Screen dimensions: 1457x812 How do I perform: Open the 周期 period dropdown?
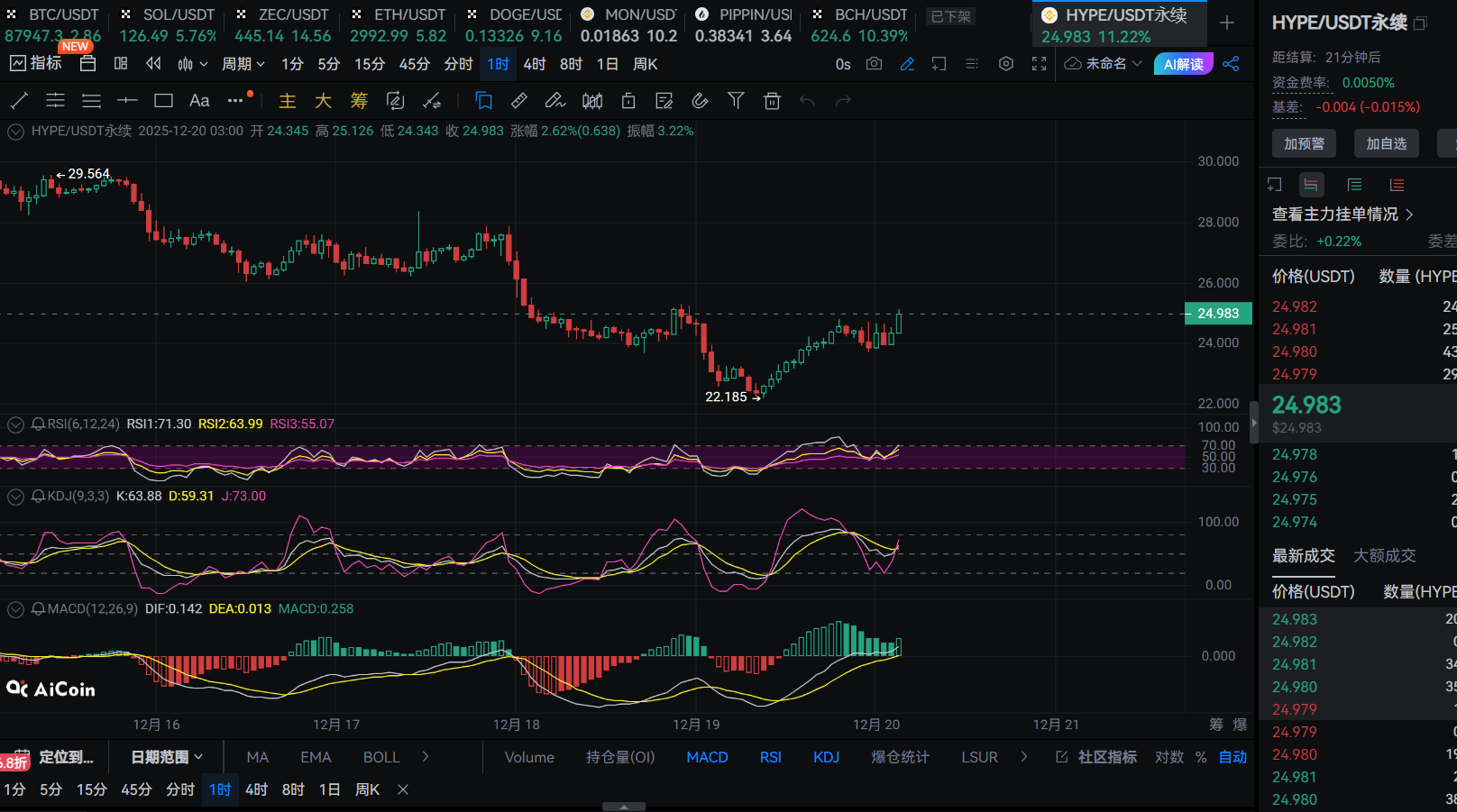(243, 64)
